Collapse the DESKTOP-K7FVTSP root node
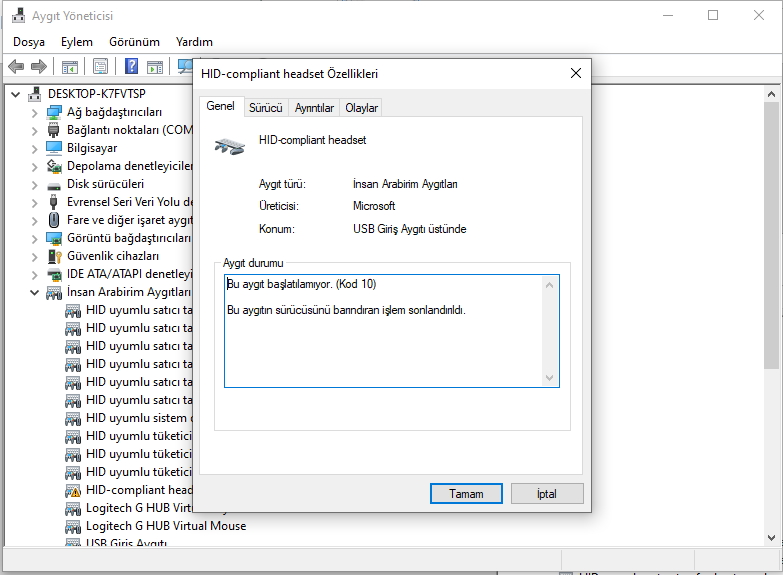The height and width of the screenshot is (575, 783). (x=17, y=94)
